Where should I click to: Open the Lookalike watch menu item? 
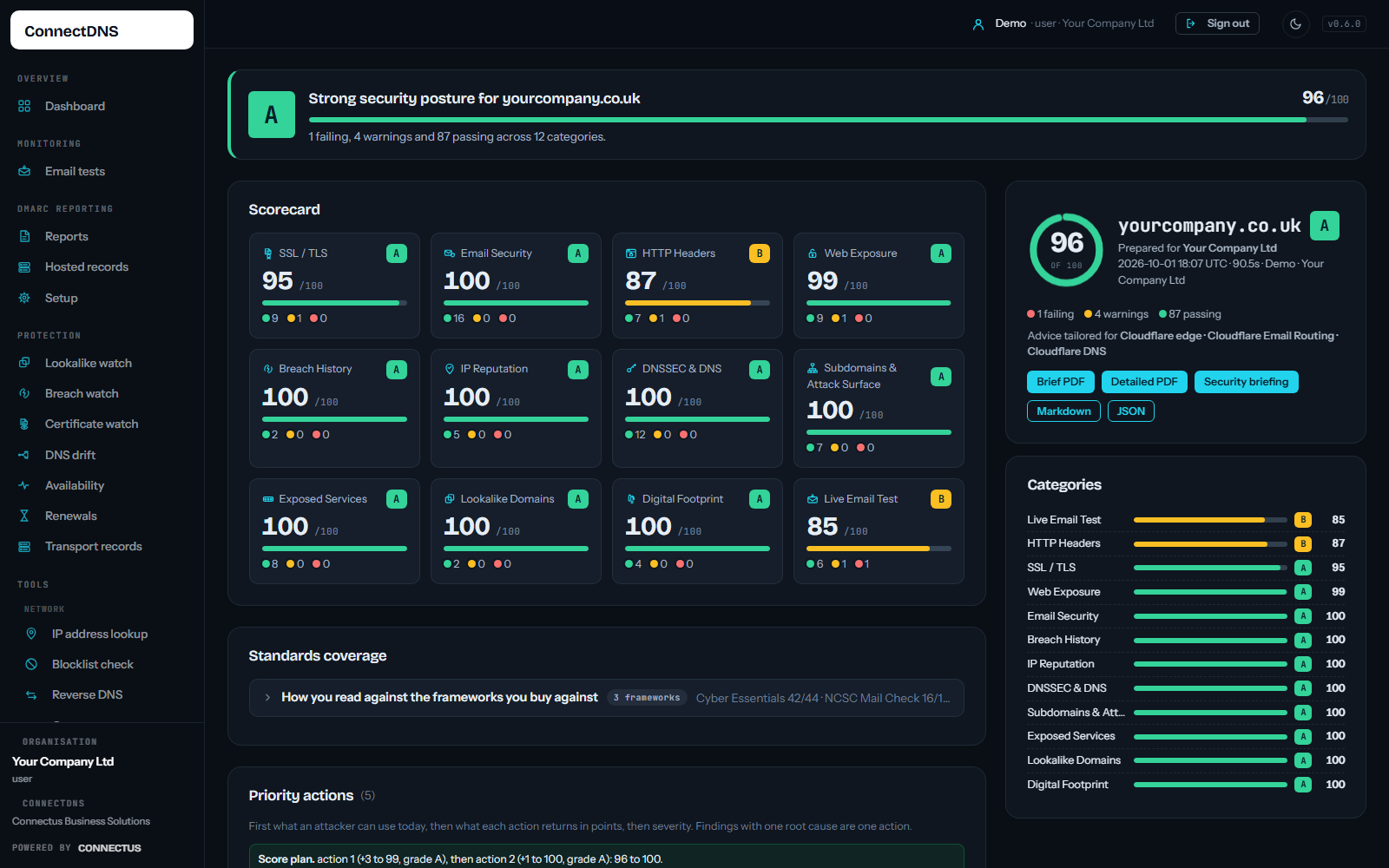(x=102, y=363)
